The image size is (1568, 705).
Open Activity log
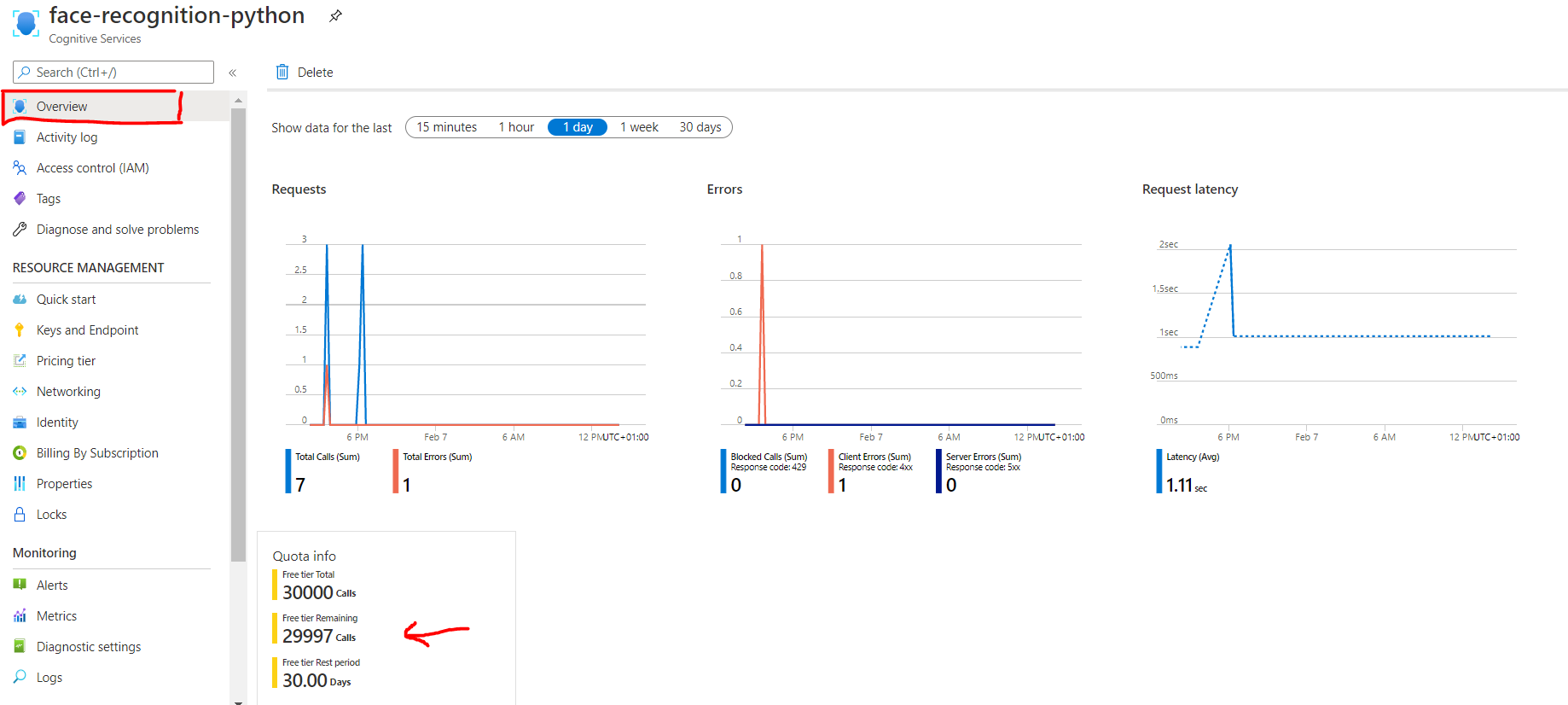(x=67, y=137)
